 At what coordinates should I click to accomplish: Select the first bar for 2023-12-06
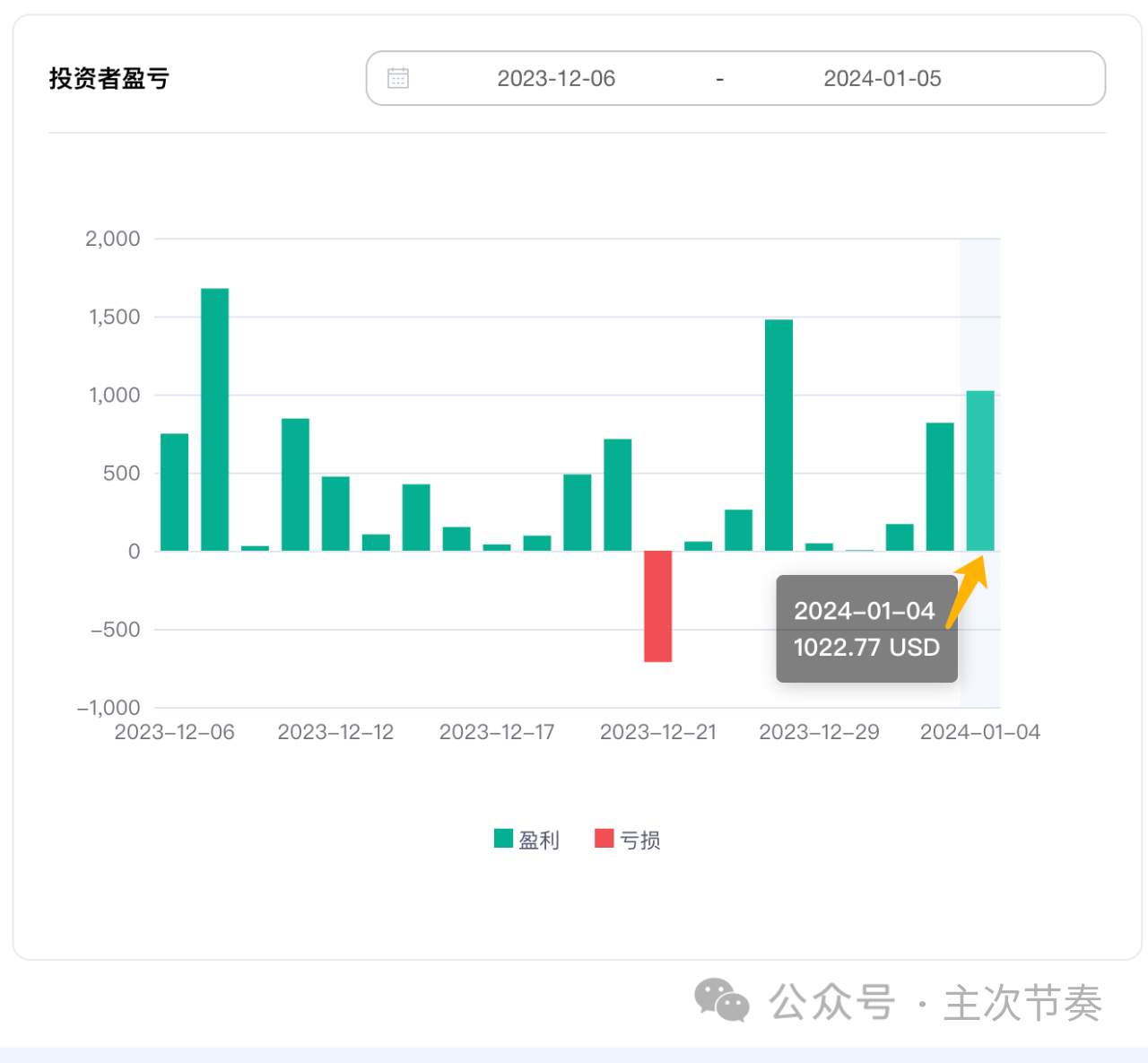point(175,492)
